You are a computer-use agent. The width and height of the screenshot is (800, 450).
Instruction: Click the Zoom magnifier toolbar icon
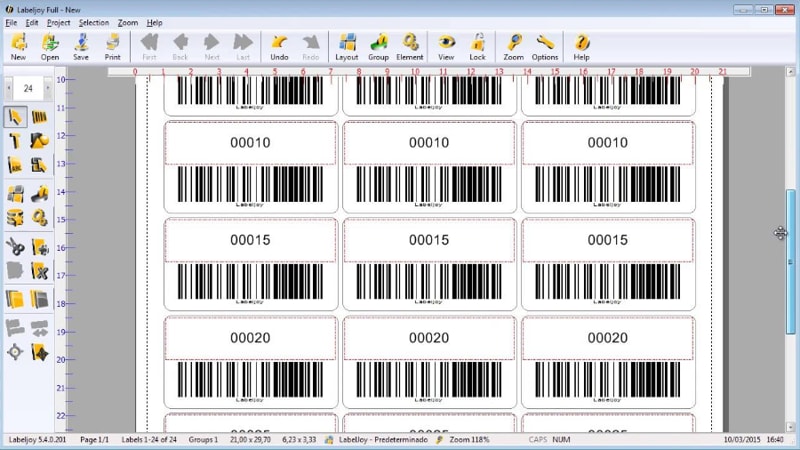click(x=514, y=47)
